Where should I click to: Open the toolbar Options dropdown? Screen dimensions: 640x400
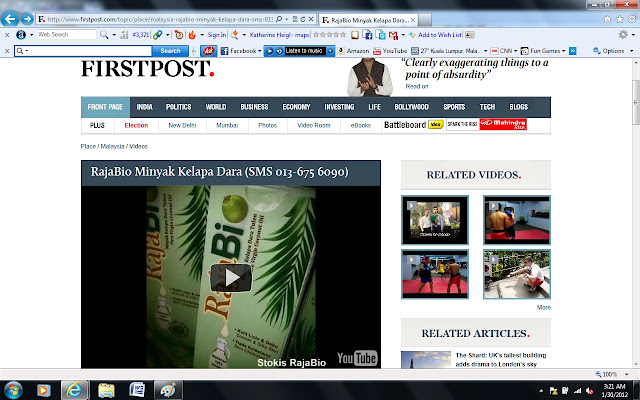[632, 51]
